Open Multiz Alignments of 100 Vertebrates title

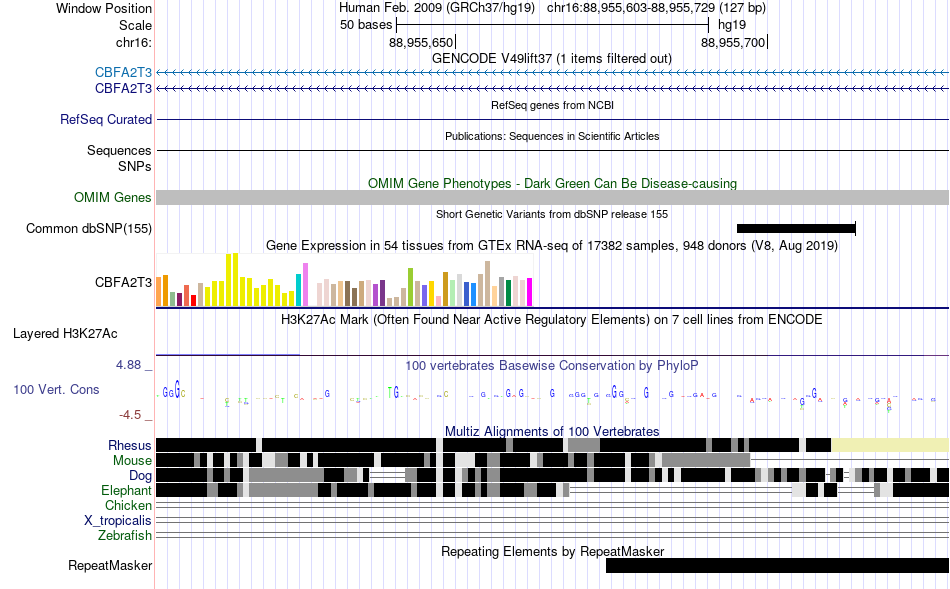click(552, 431)
